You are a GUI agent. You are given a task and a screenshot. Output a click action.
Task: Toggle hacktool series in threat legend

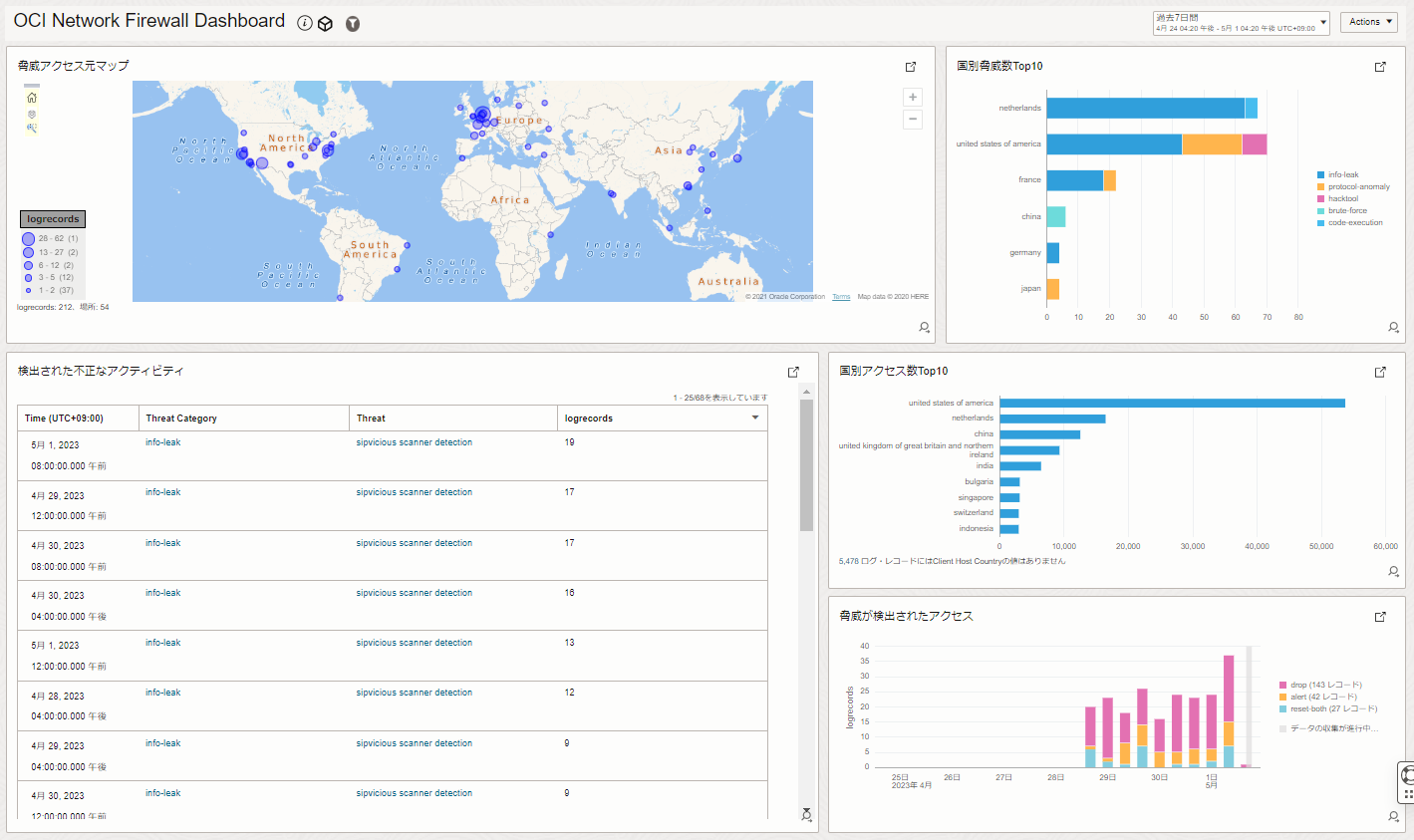coord(1342,199)
